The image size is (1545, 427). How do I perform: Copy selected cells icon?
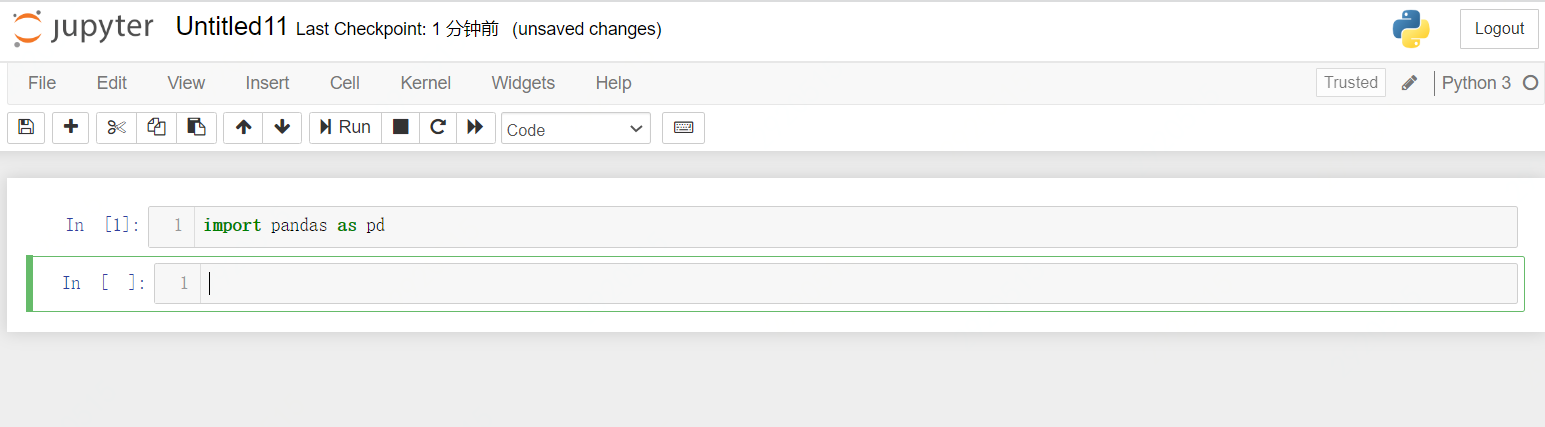(x=156, y=127)
